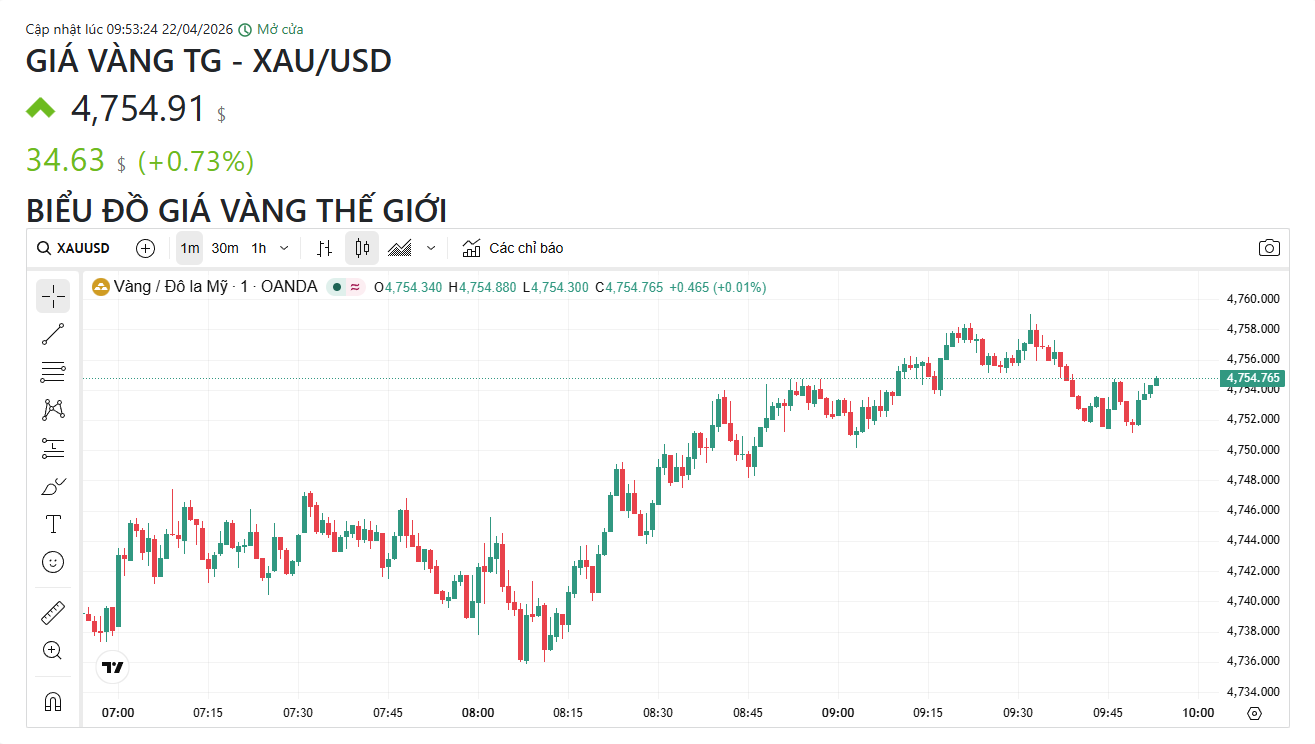1315x744 pixels.
Task: Click the zoom in magnifier tool
Action: (53, 650)
